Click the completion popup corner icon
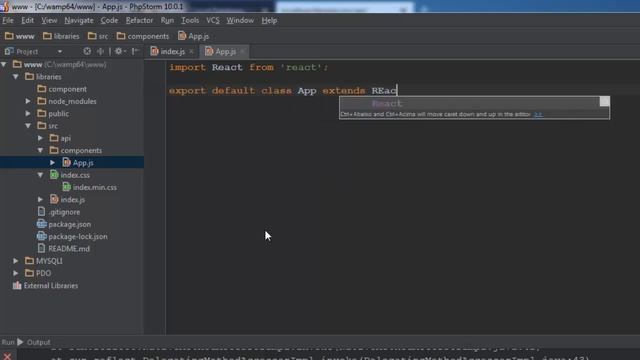This screenshot has width=640, height=360. tap(604, 102)
